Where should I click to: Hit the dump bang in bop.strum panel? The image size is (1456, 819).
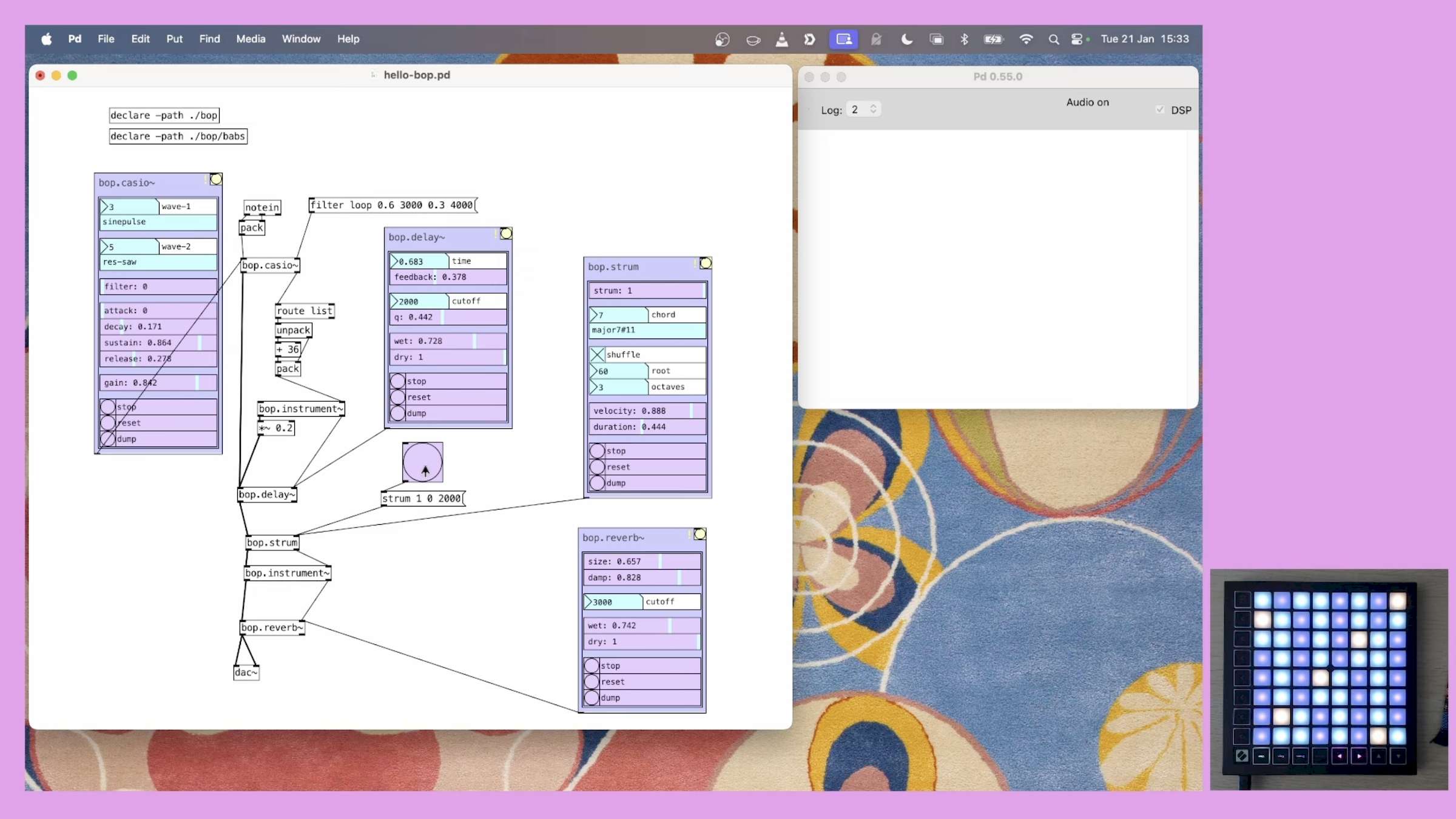[597, 483]
